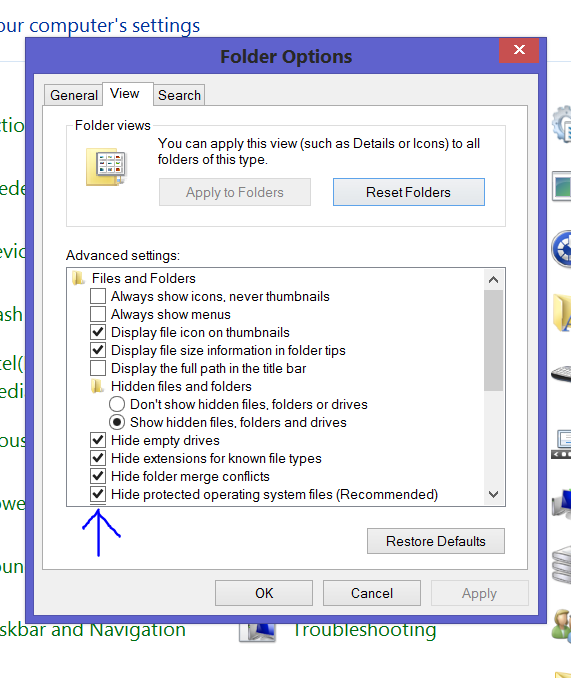This screenshot has height=678, width=571.
Task: Close the Folder Options dialog
Action: point(519,50)
